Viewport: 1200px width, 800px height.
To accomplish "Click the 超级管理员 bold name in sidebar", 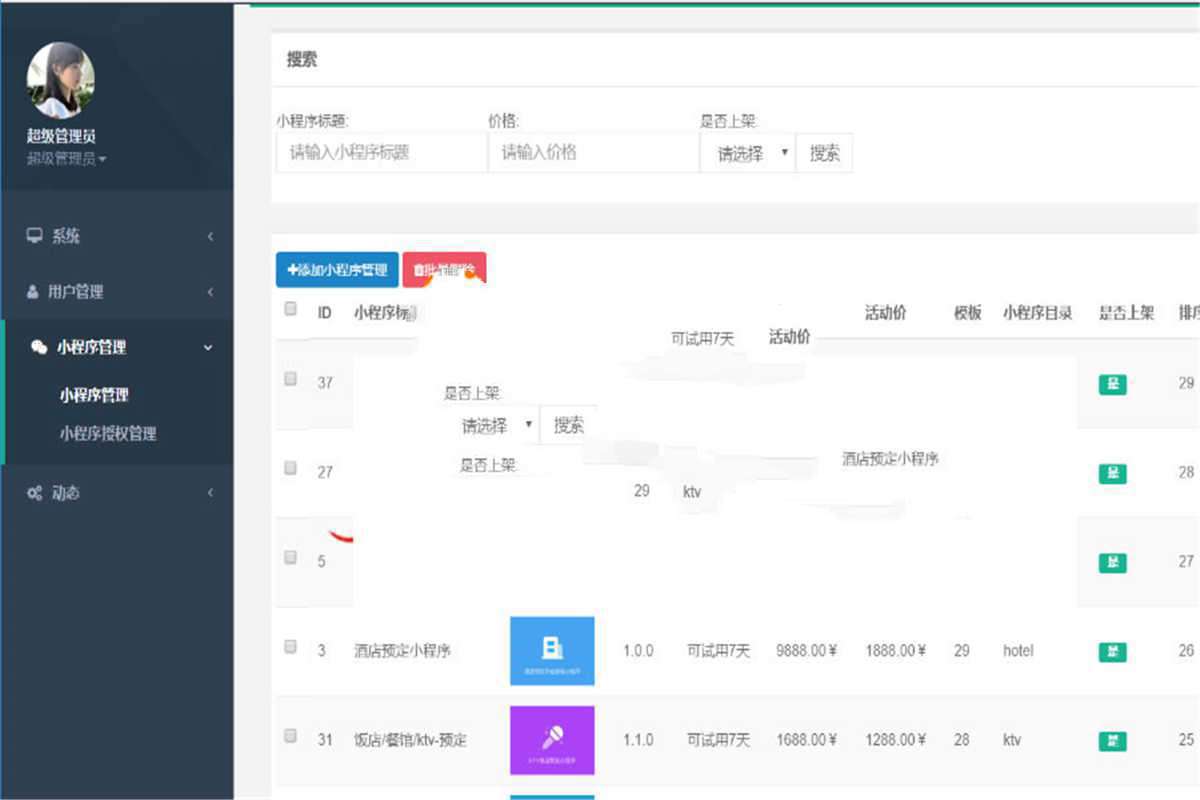I will tap(61, 136).
